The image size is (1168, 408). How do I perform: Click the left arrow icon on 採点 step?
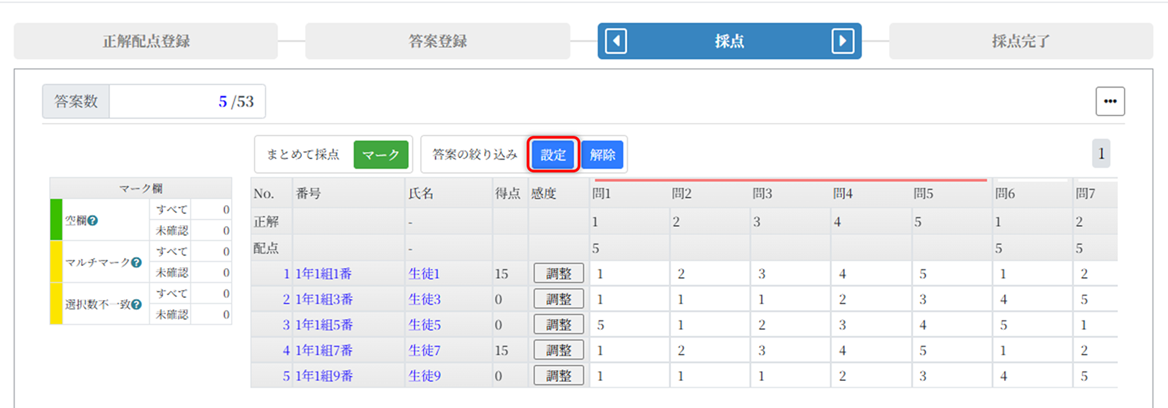click(616, 41)
